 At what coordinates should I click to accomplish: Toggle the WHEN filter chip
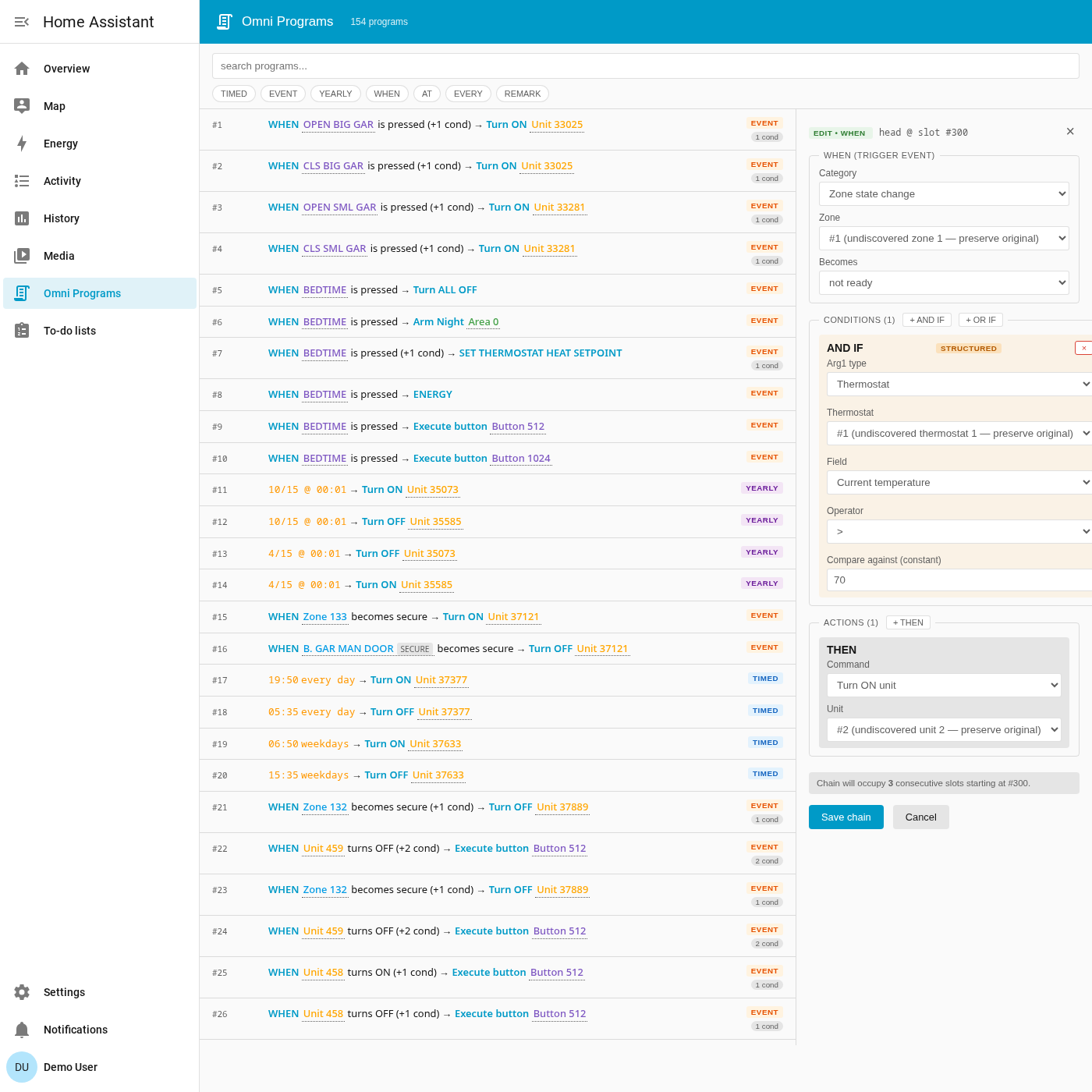[387, 94]
